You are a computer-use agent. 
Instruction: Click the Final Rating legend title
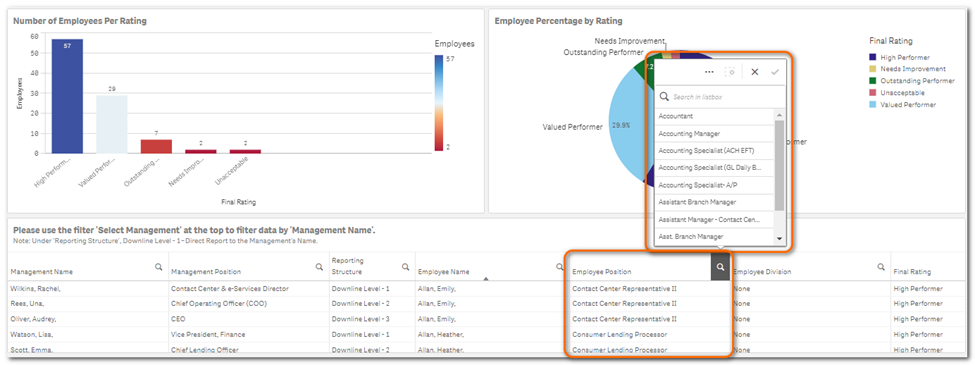tap(891, 41)
